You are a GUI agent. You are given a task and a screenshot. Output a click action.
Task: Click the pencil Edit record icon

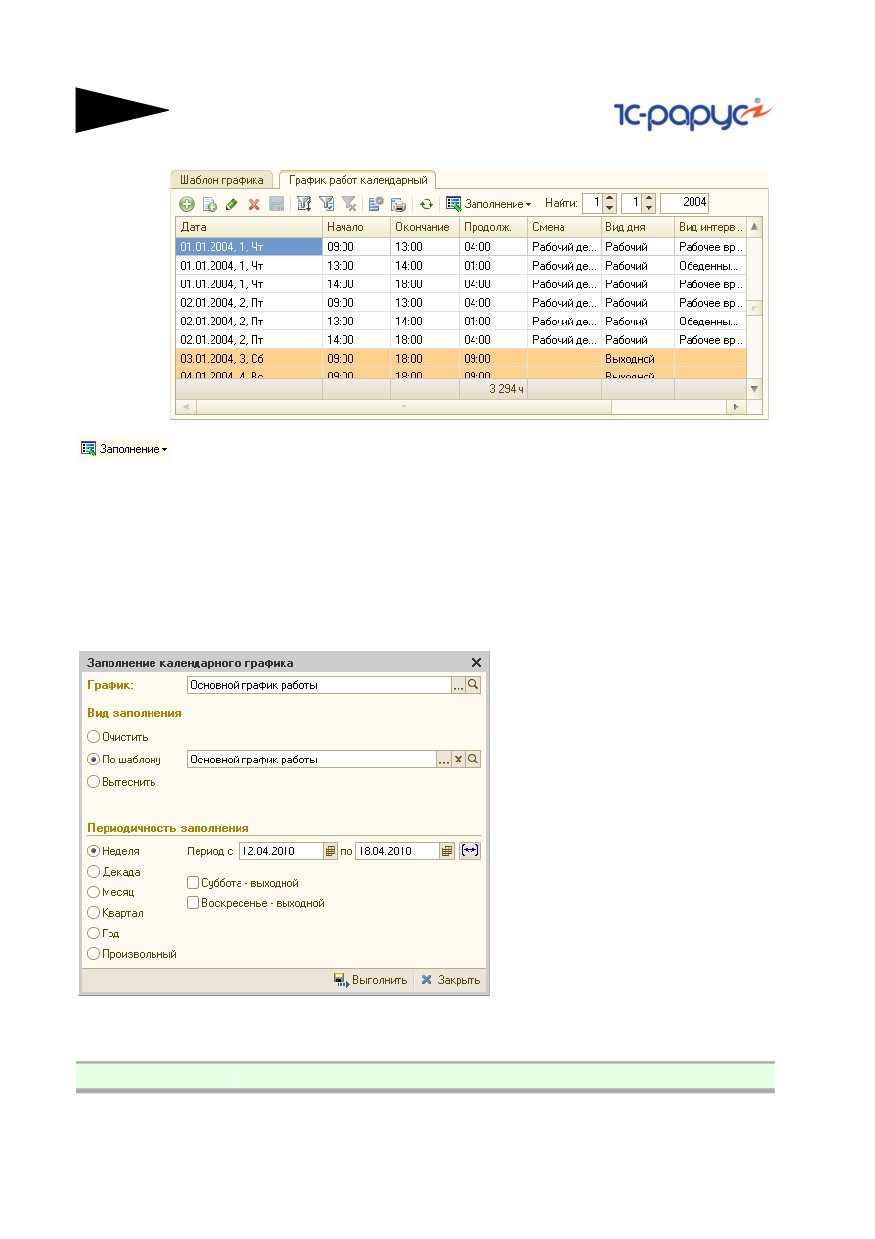pyautogui.click(x=231, y=204)
